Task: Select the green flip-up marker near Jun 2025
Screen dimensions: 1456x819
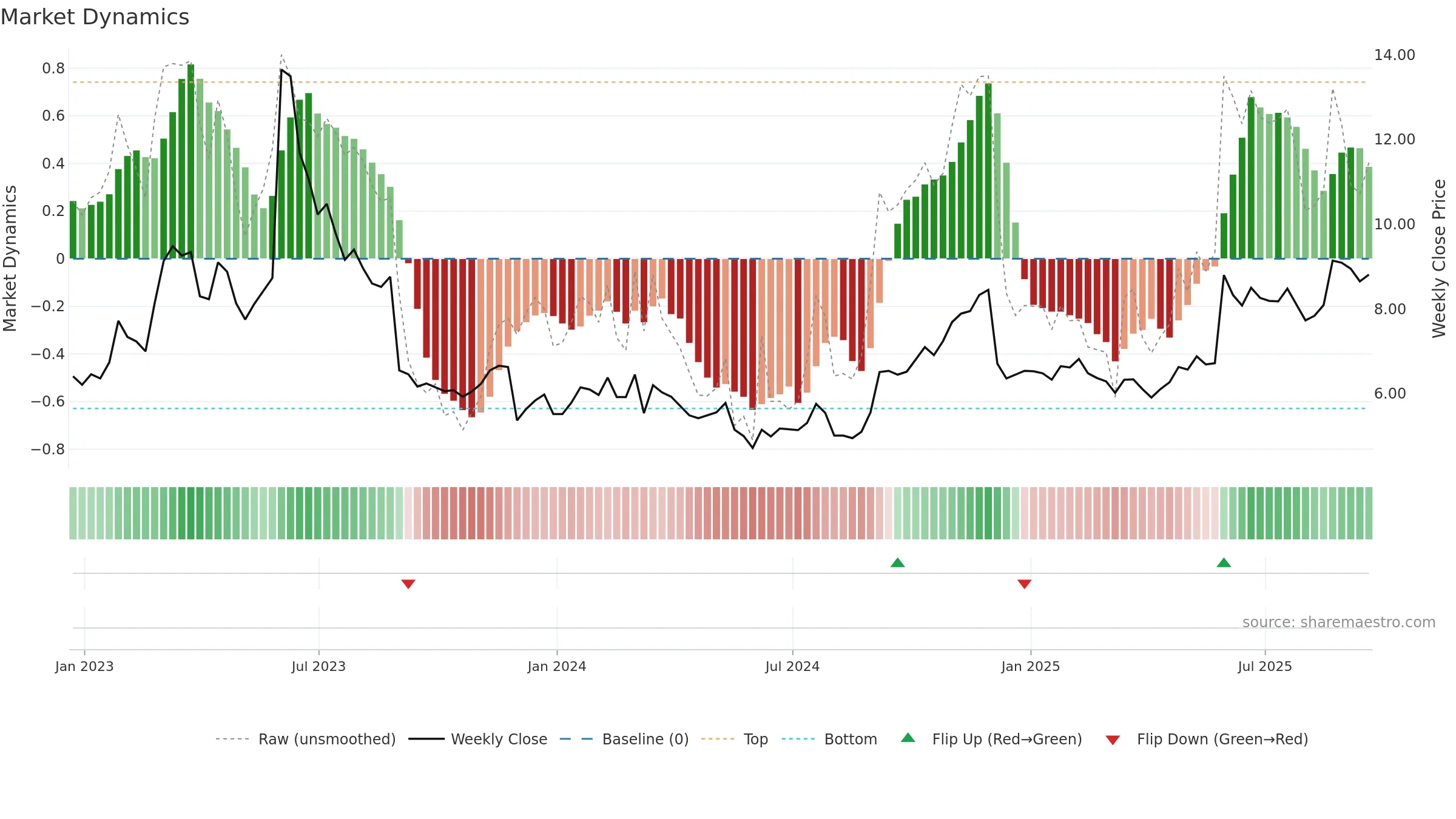Action: pyautogui.click(x=1224, y=562)
